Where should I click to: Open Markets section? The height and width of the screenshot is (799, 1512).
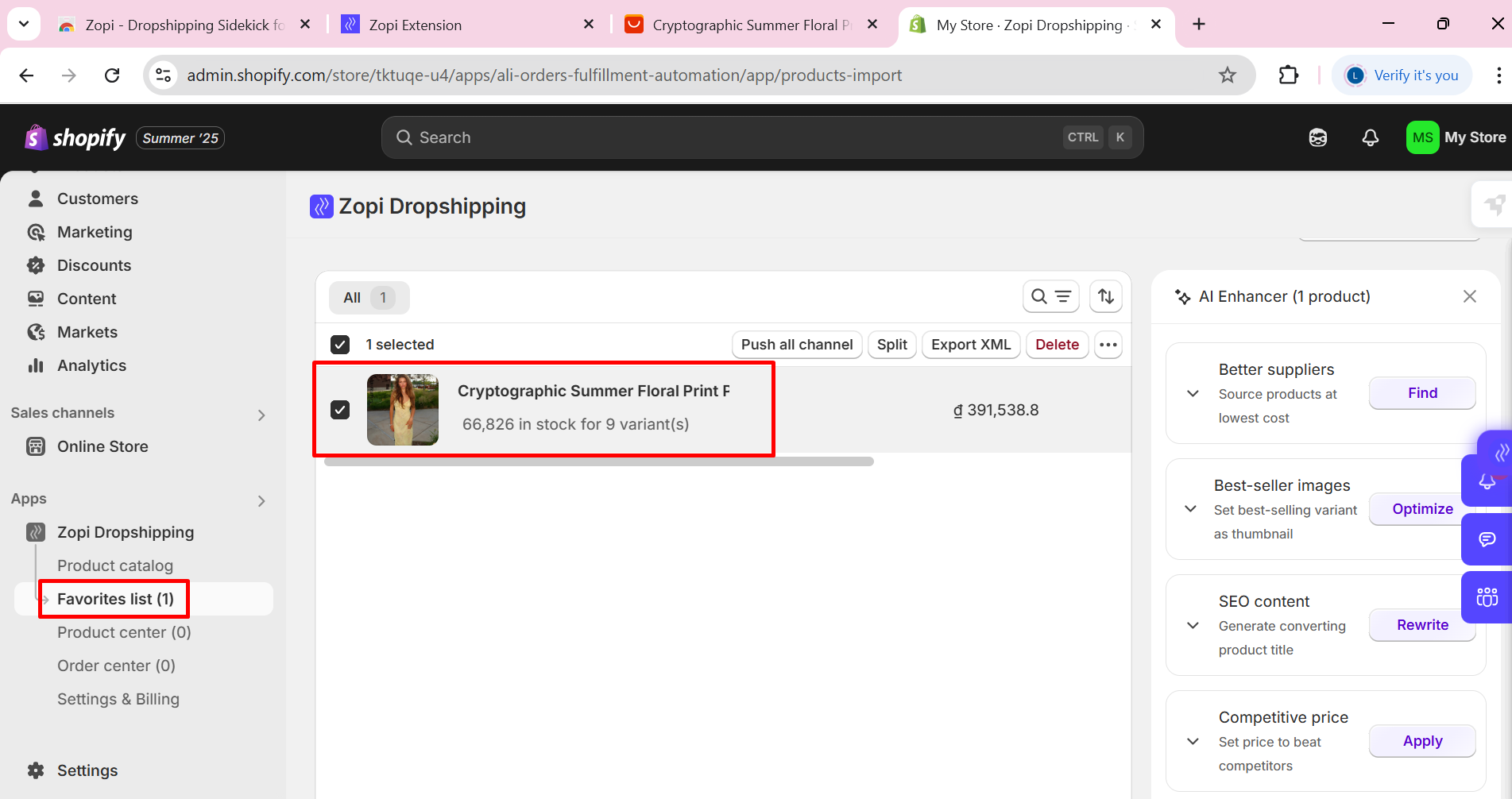[x=87, y=332]
